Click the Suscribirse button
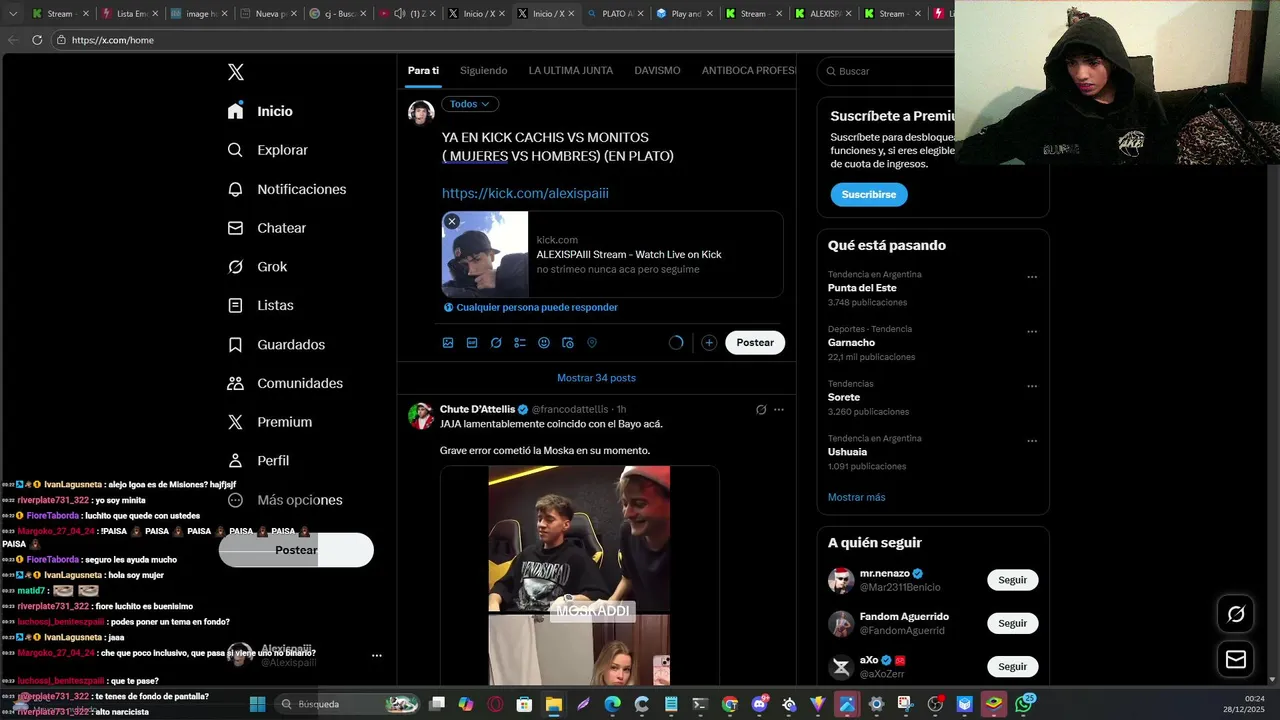The image size is (1280, 720). (x=868, y=194)
